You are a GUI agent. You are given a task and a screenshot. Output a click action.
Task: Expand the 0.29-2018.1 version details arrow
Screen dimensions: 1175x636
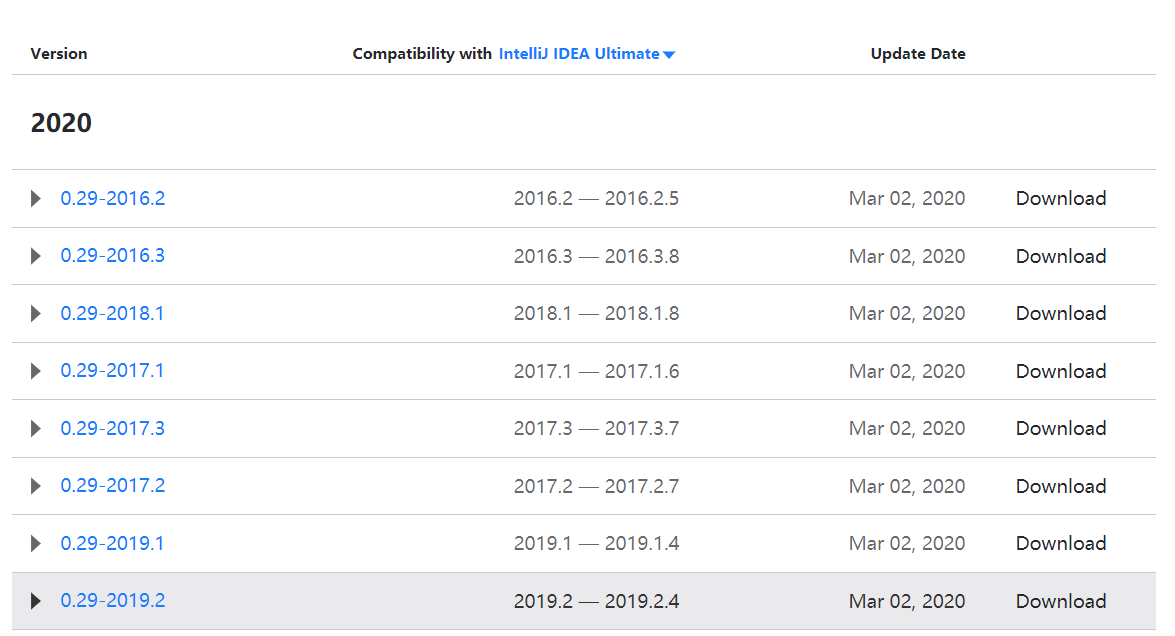pos(36,314)
